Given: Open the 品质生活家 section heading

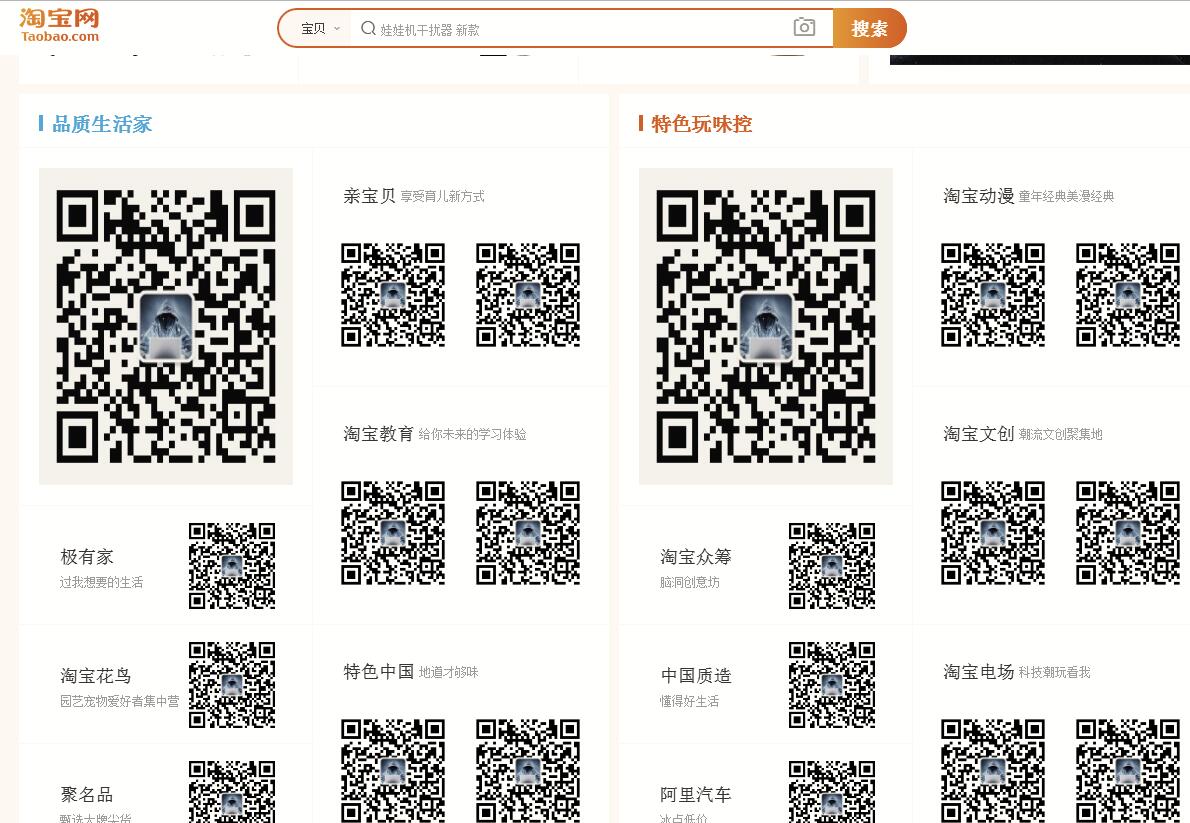Looking at the screenshot, I should coord(102,124).
